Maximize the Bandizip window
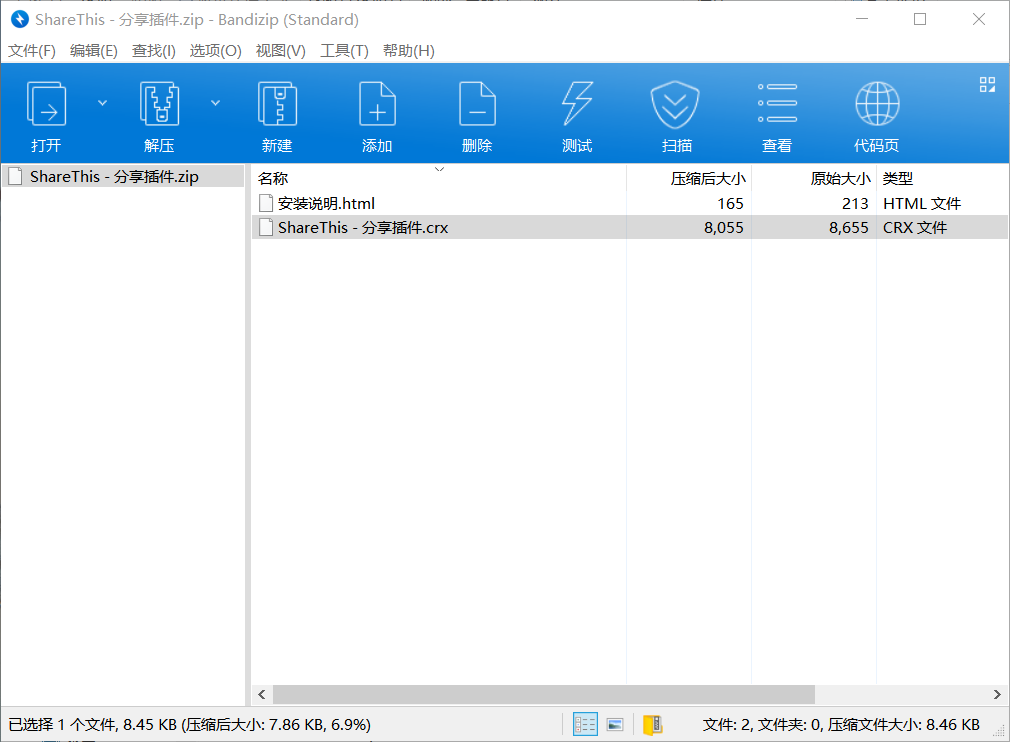 point(920,19)
